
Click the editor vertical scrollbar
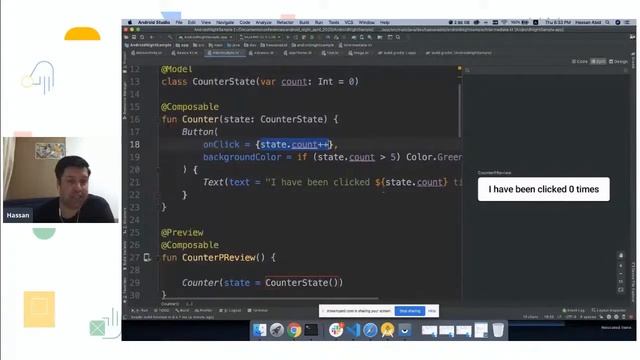(x=459, y=110)
